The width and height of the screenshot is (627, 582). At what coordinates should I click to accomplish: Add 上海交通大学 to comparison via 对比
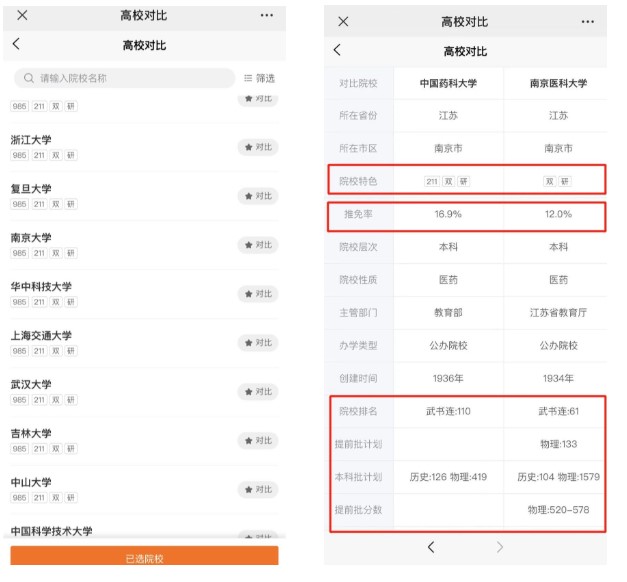258,343
